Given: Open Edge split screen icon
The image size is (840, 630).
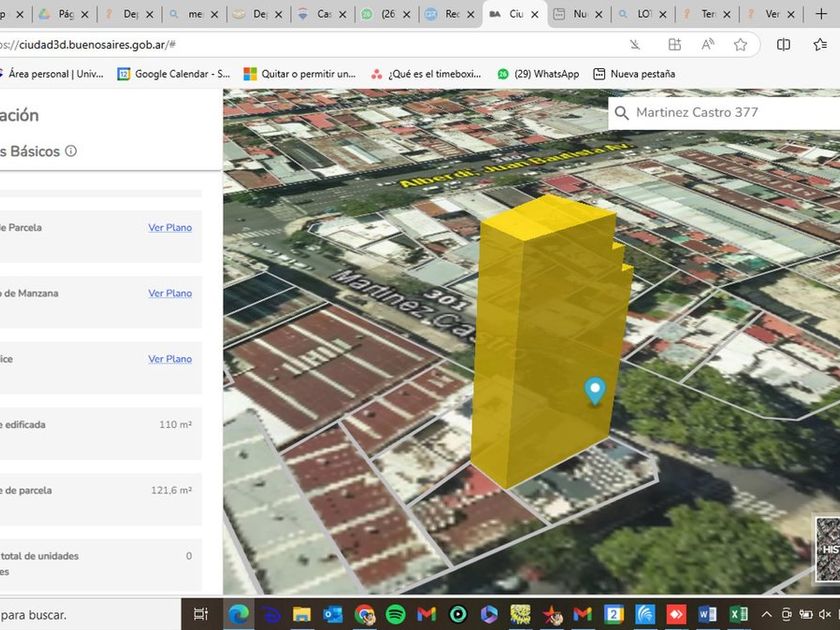Looking at the screenshot, I should (783, 45).
